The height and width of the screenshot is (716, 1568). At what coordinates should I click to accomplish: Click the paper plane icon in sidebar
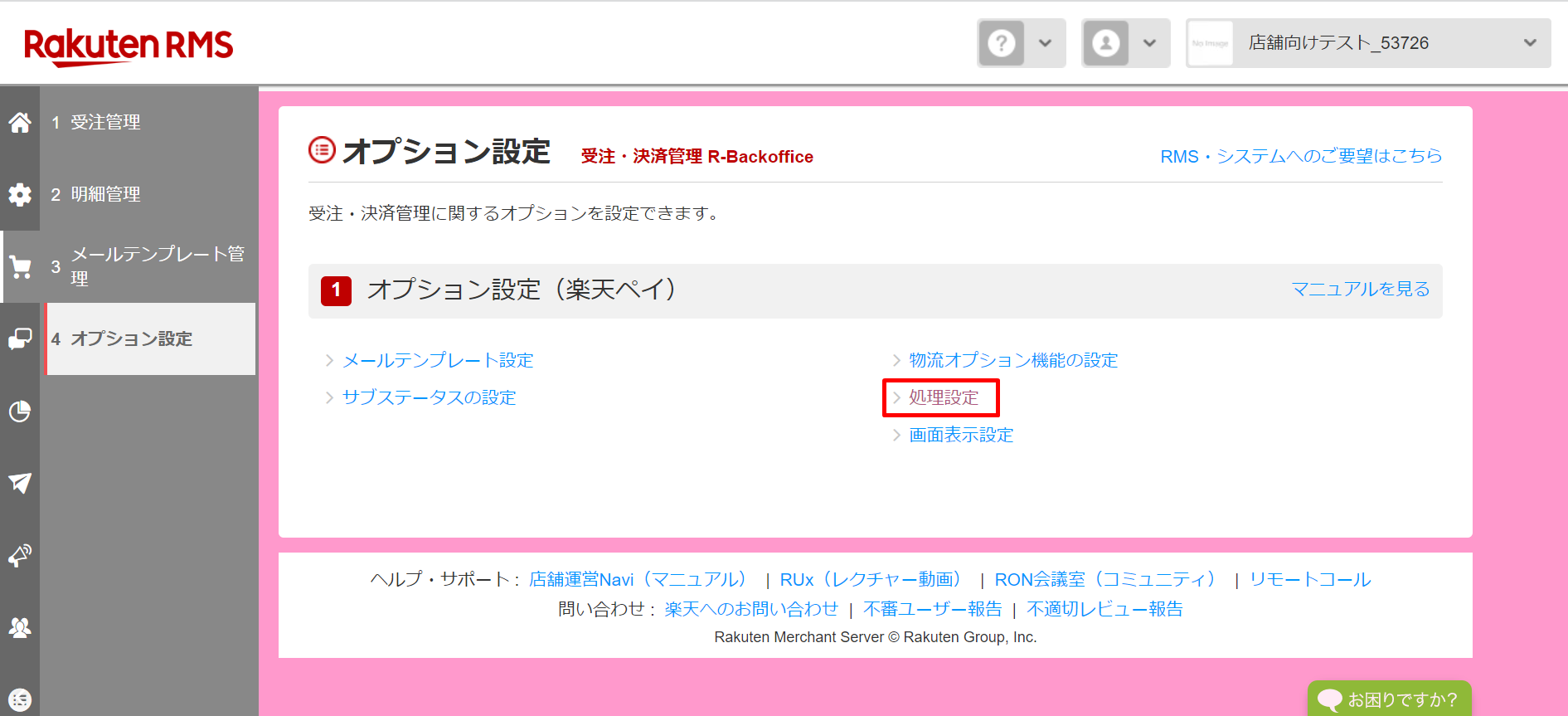pyautogui.click(x=20, y=483)
